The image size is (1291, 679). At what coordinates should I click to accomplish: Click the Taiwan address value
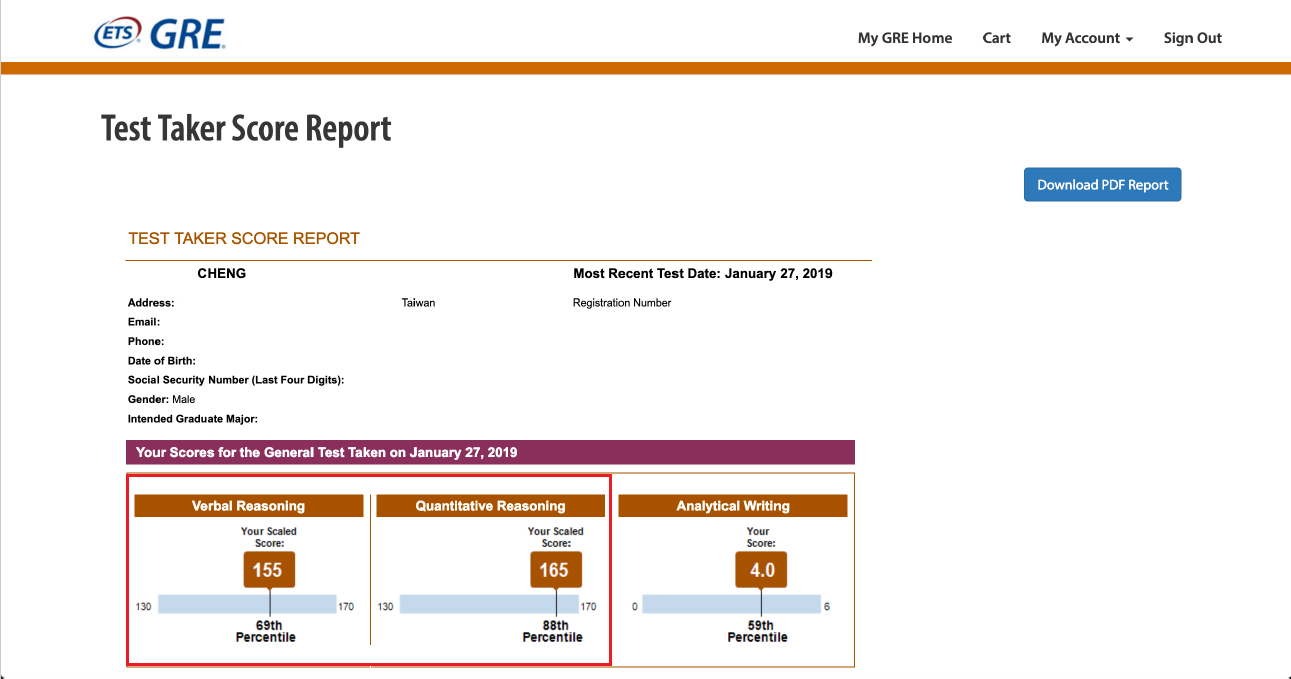[418, 303]
